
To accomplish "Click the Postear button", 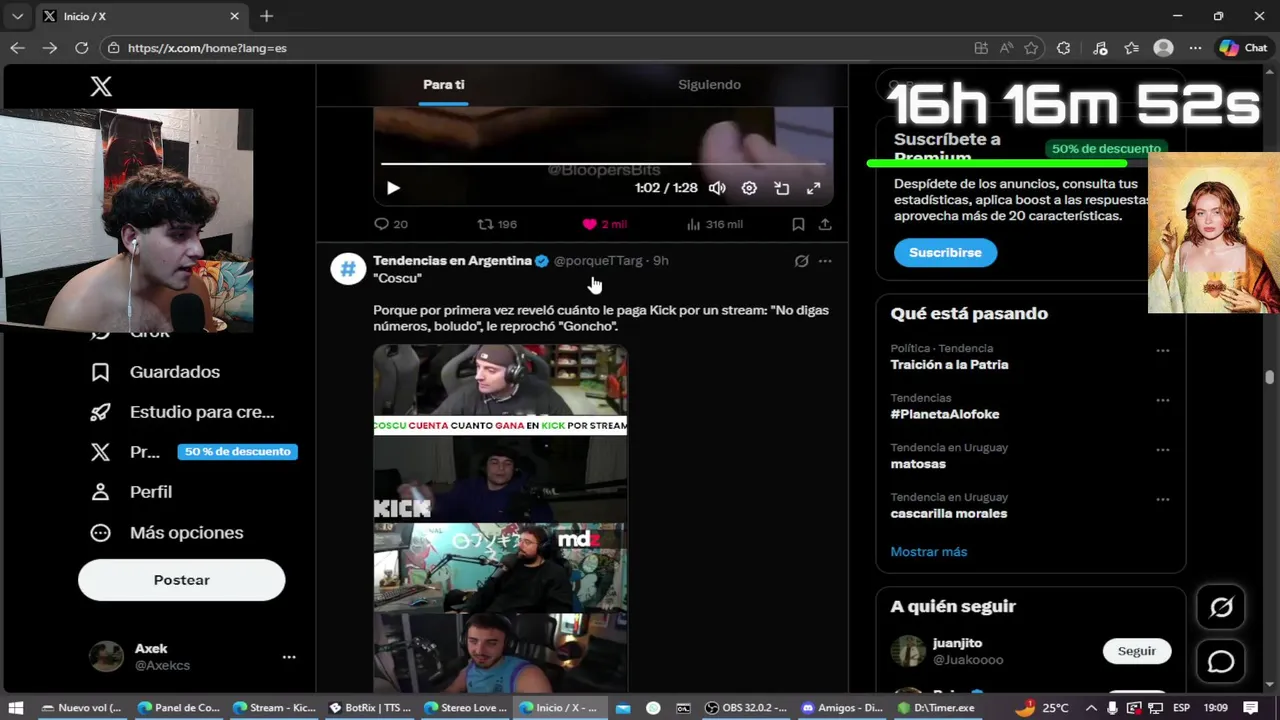I will 182,580.
